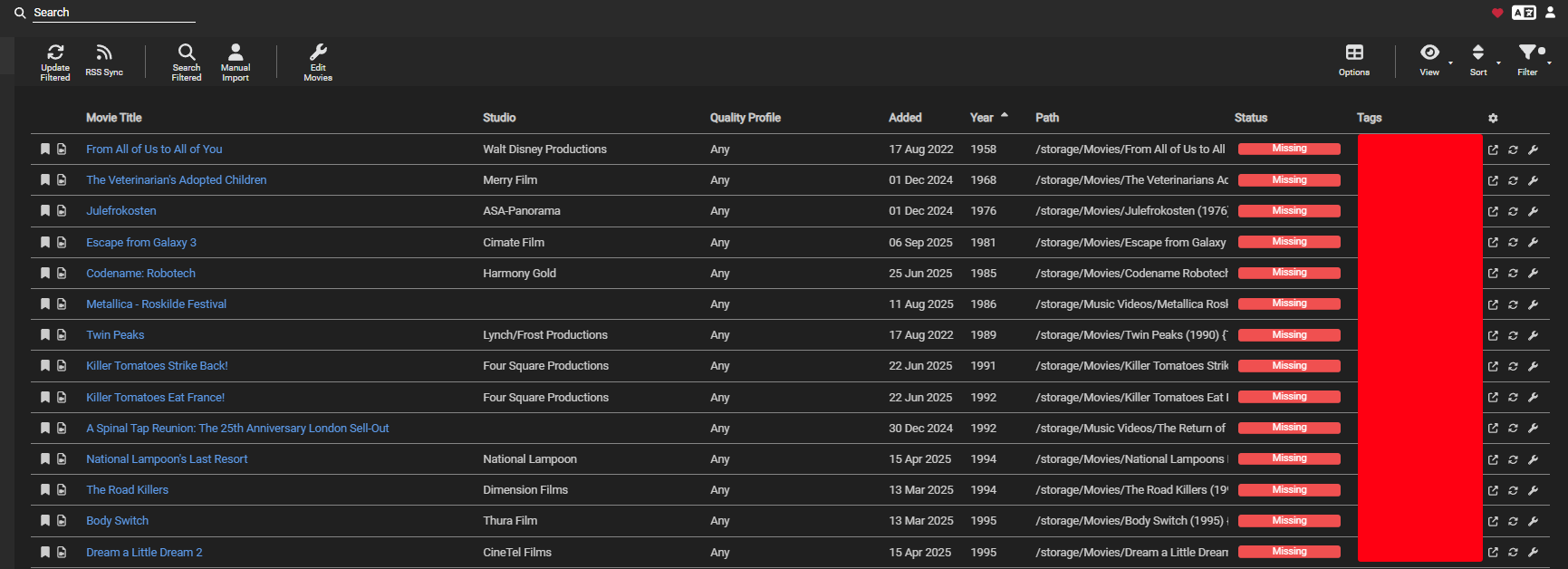Image resolution: width=1568 pixels, height=569 pixels.
Task: Click the red heart donate icon
Action: point(1497,13)
